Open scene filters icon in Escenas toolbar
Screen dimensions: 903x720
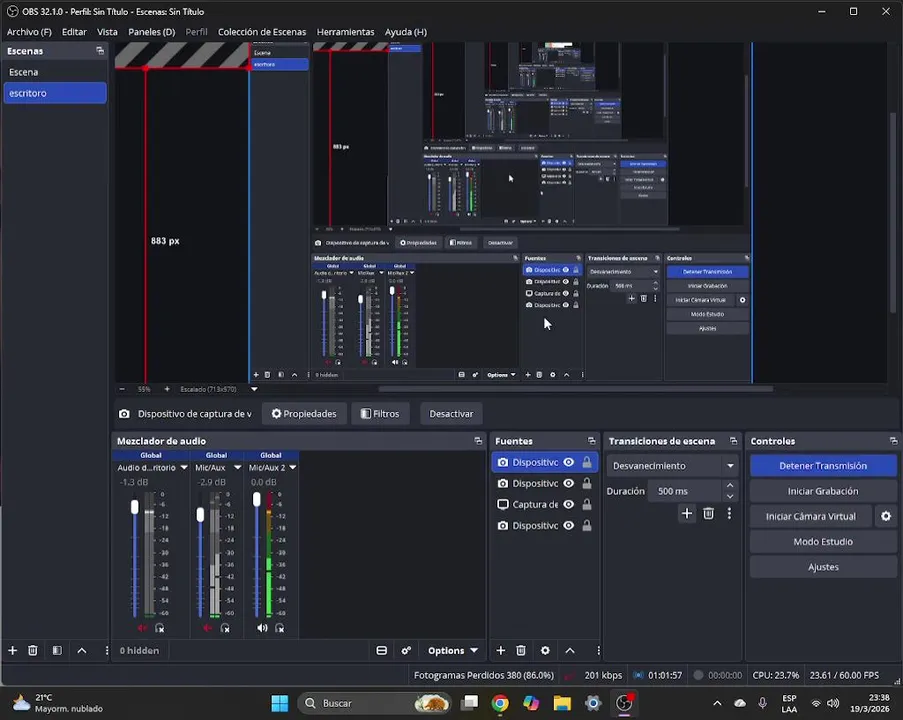pos(57,650)
